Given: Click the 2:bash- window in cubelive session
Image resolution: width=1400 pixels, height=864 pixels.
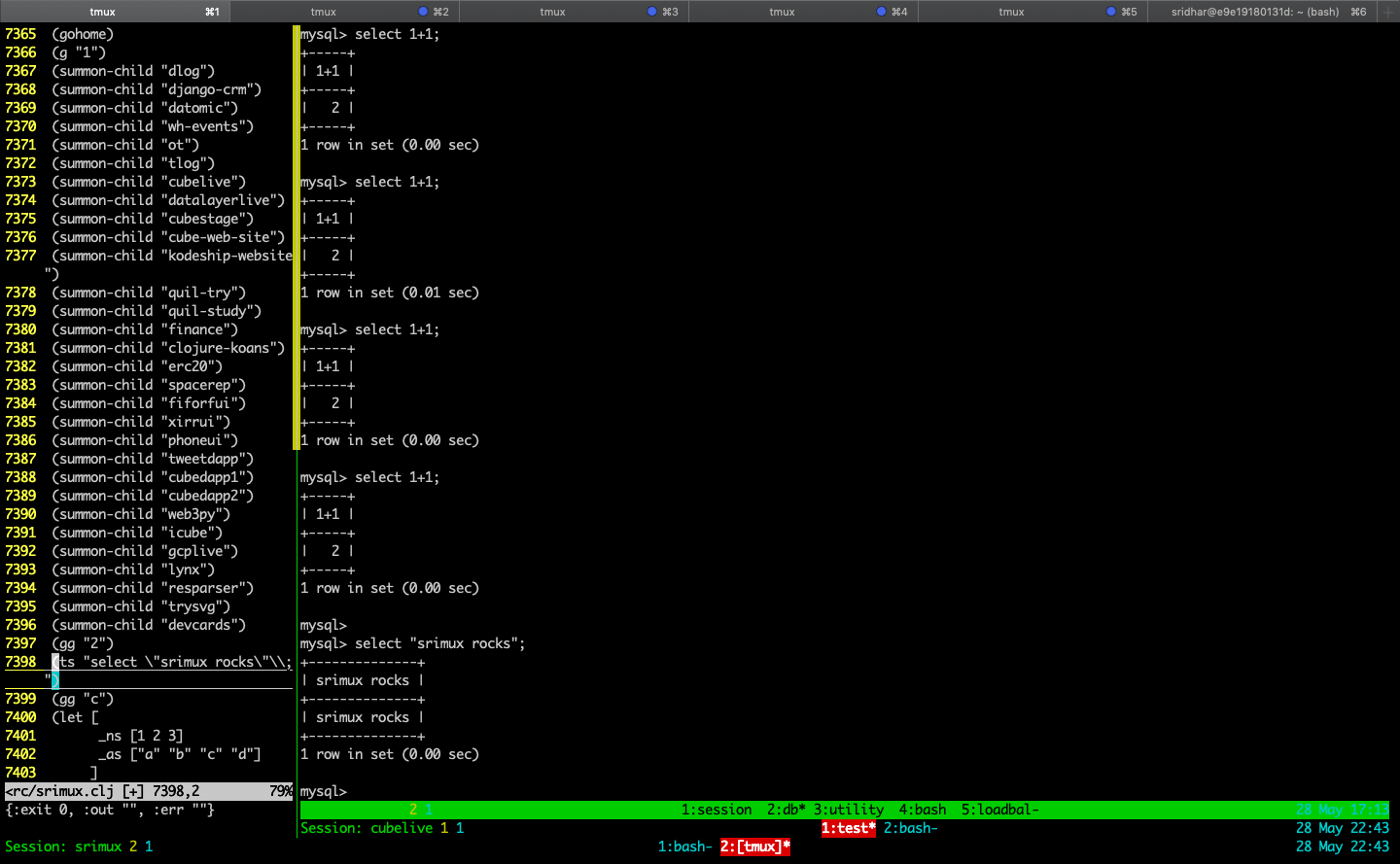Looking at the screenshot, I should click(911, 828).
